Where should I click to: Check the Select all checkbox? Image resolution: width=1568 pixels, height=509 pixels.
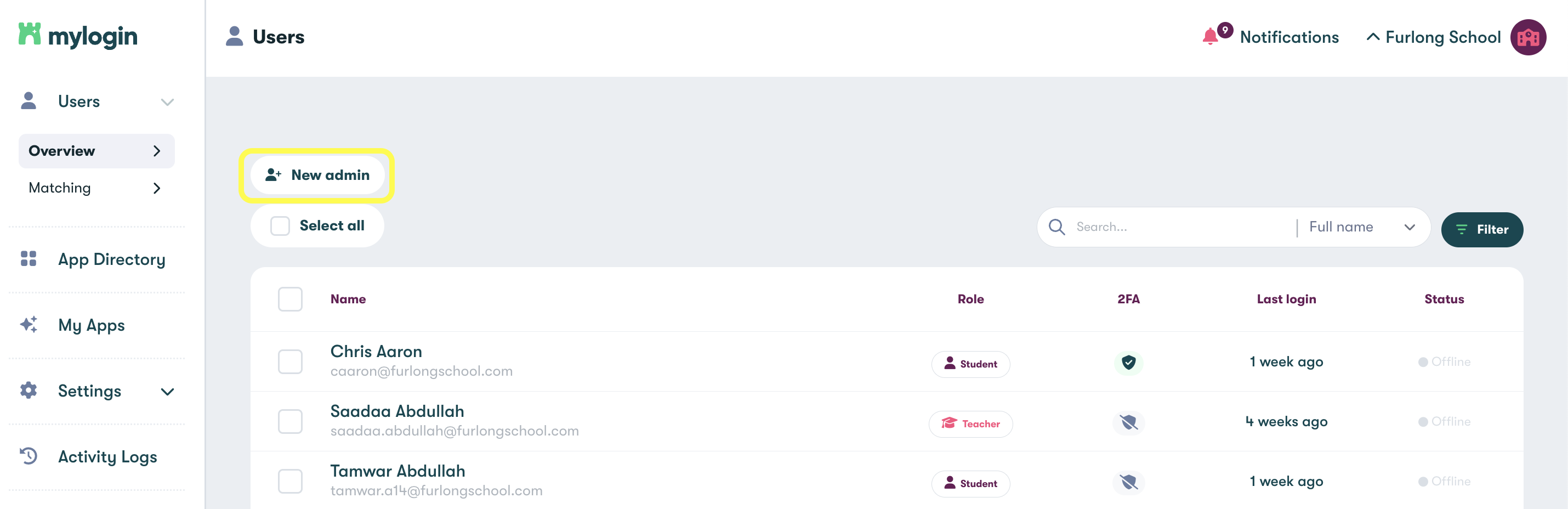280,225
